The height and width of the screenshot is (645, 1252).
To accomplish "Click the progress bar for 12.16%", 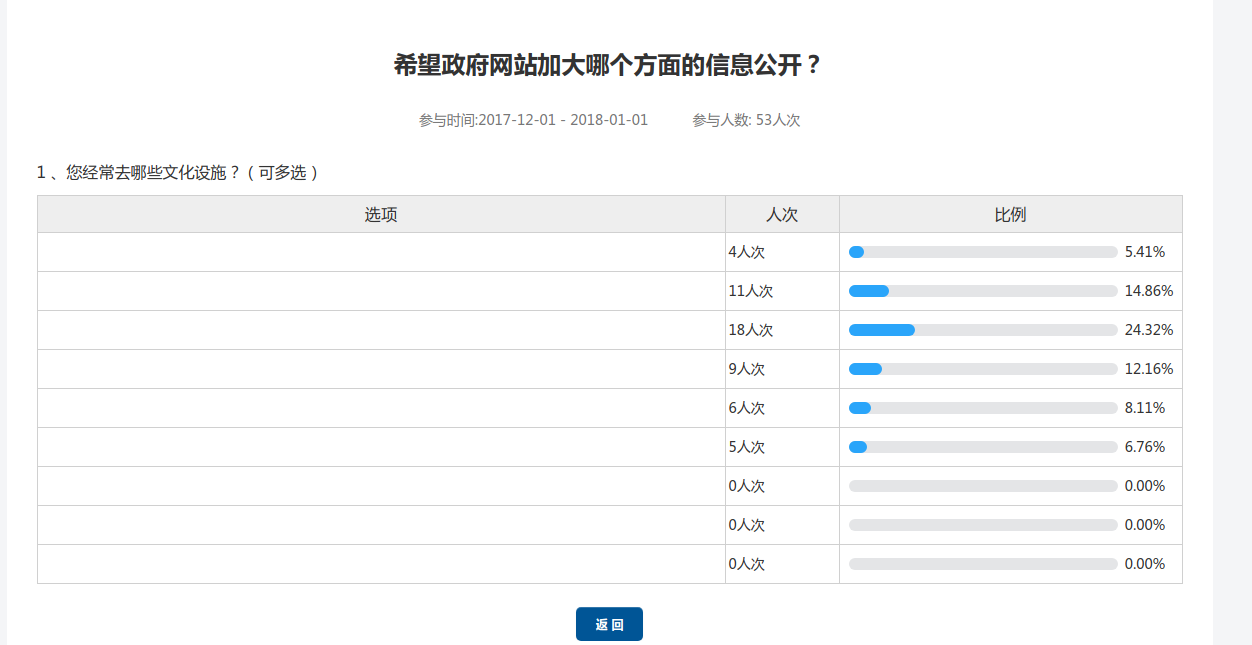I will 982,369.
